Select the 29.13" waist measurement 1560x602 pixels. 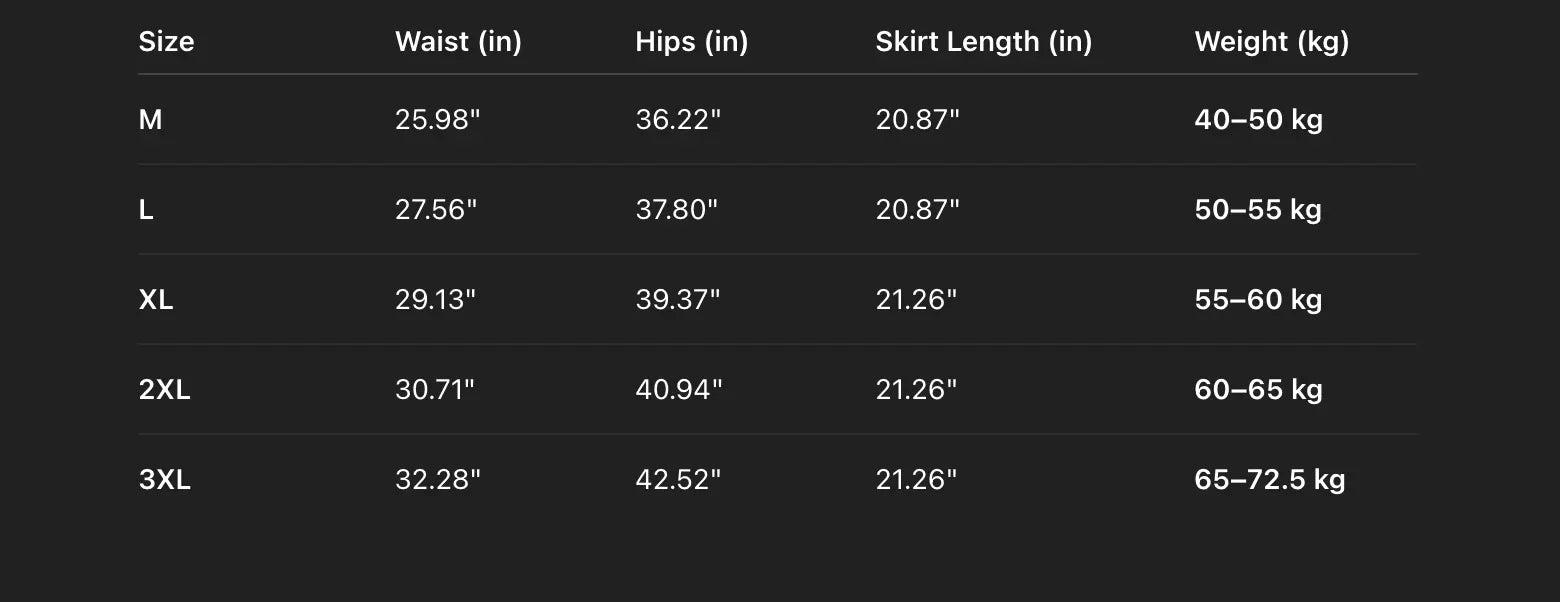coord(435,300)
